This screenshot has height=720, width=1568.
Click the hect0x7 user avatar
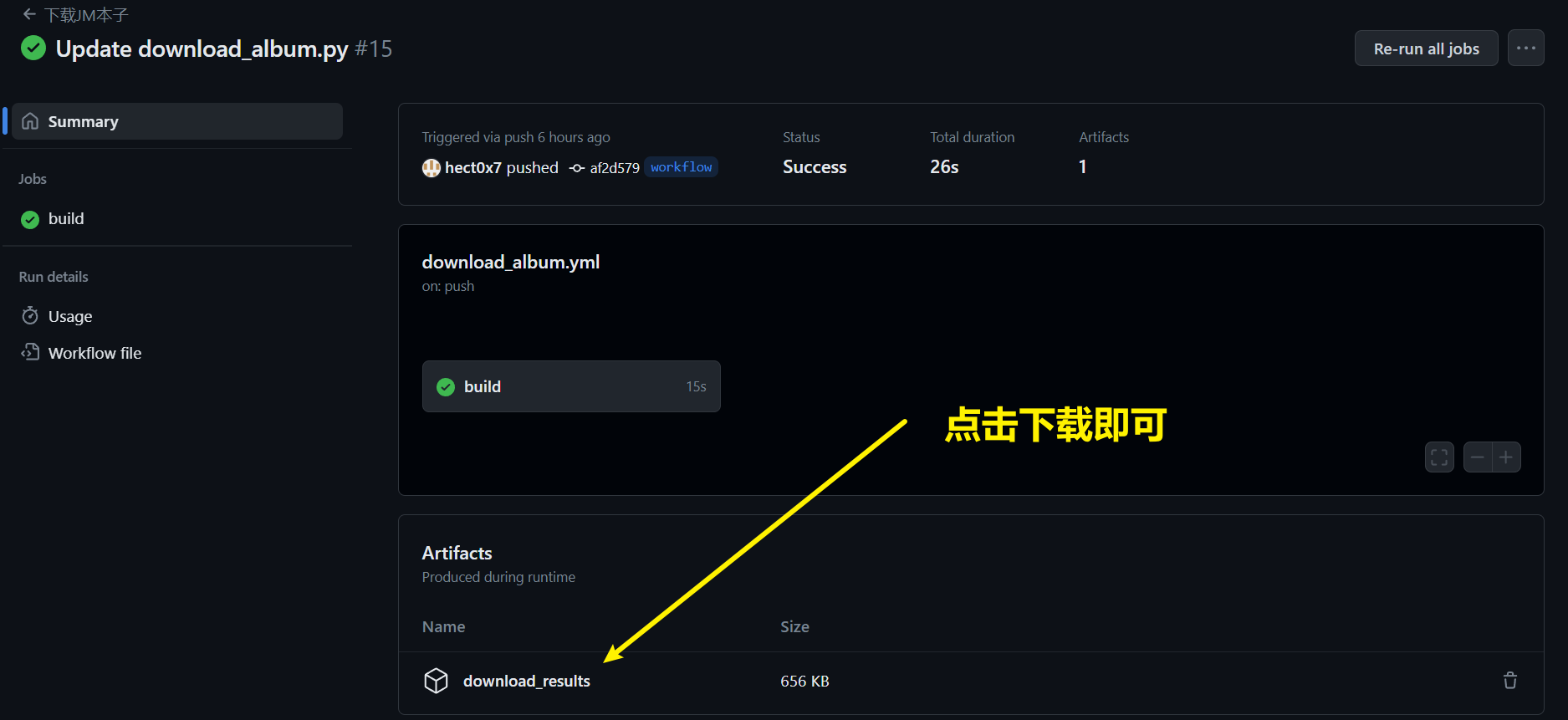click(x=431, y=168)
